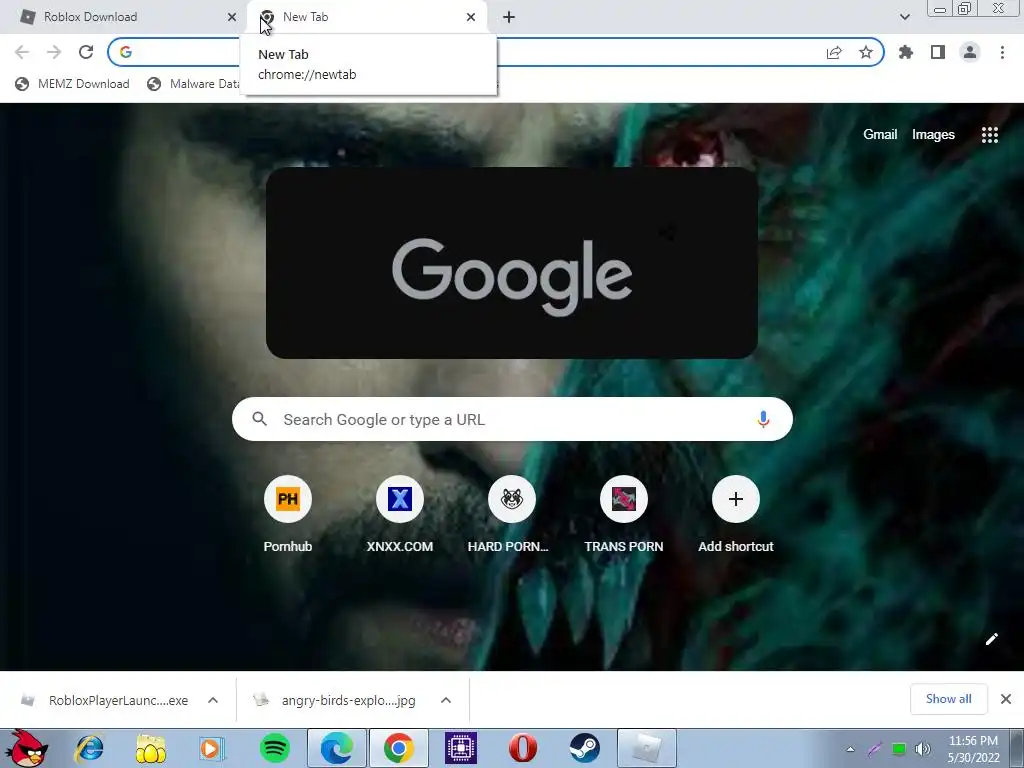Open the downloaded RobloxPlayerLauncher.exe file
The image size is (1024, 768).
click(104, 700)
